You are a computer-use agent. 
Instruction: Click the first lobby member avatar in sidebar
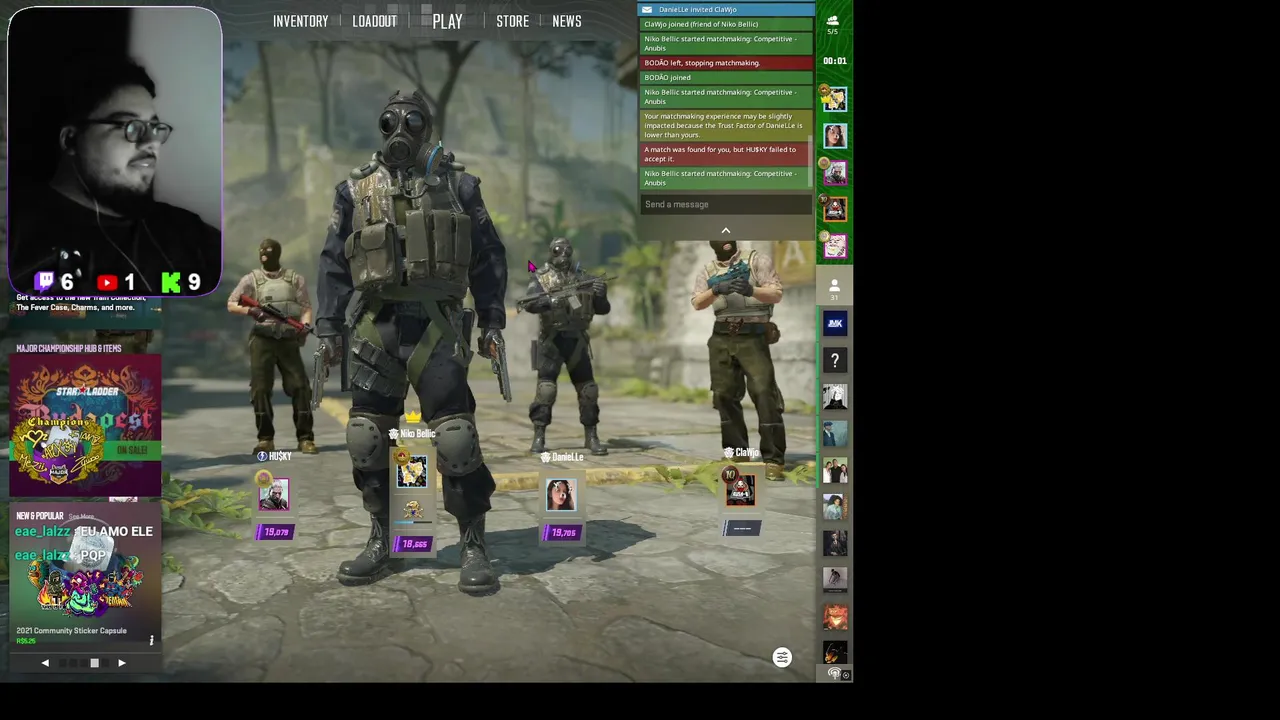835,98
